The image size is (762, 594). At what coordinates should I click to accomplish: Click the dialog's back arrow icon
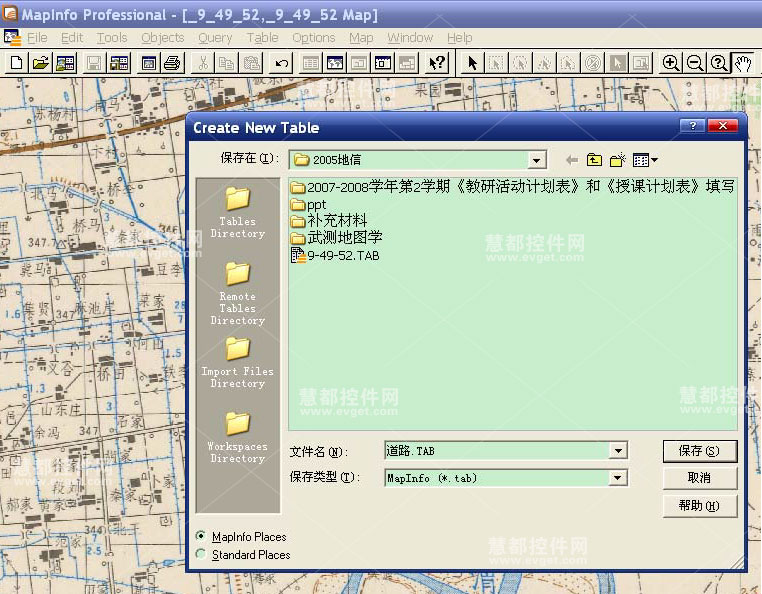pyautogui.click(x=572, y=159)
